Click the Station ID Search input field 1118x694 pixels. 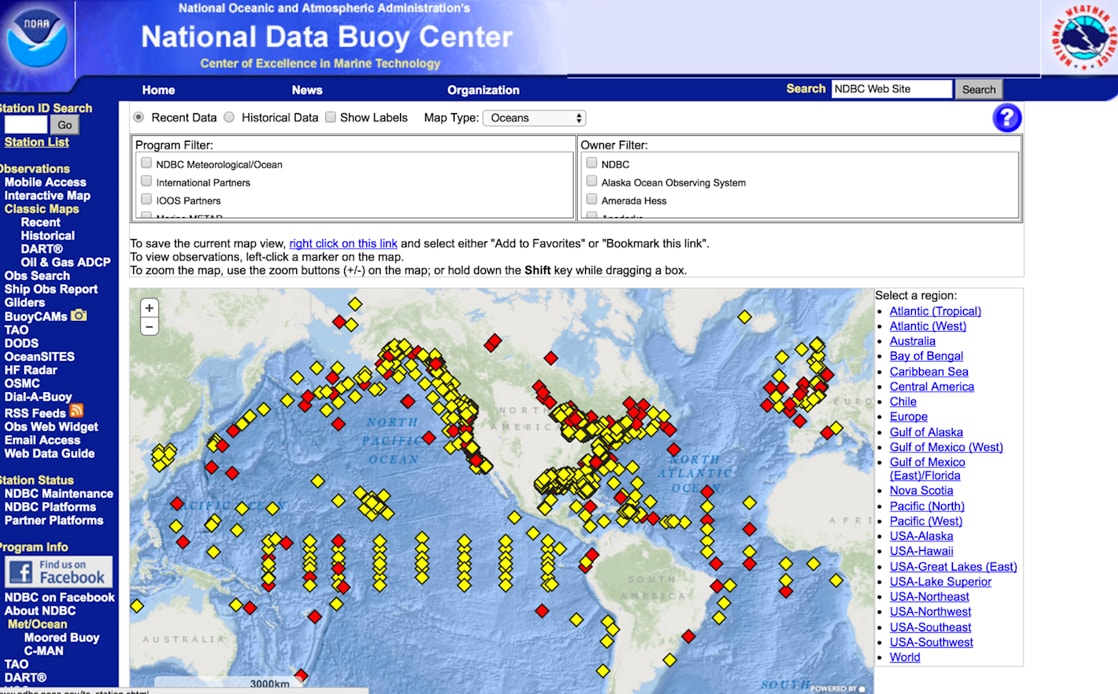[26, 125]
